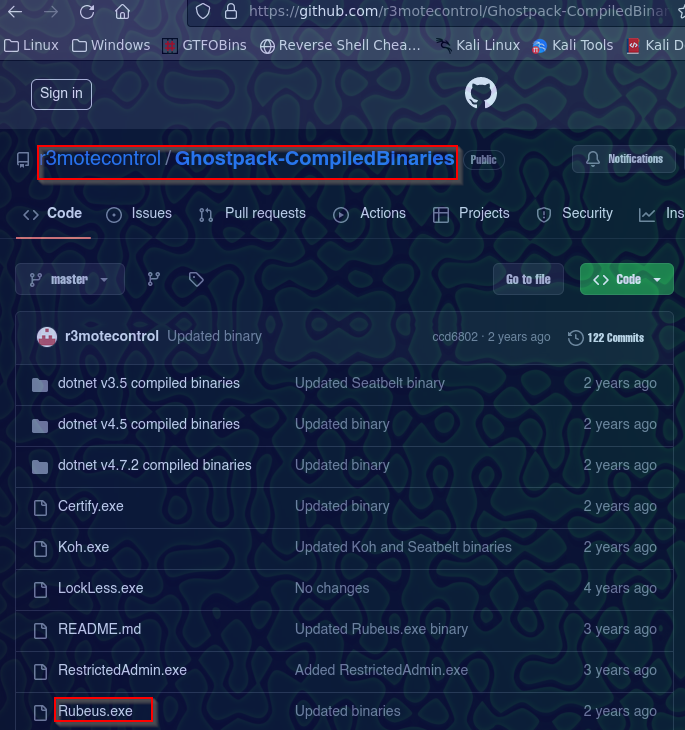This screenshot has width=685, height=730.
Task: Open the Pull requests tab
Action: (253, 214)
